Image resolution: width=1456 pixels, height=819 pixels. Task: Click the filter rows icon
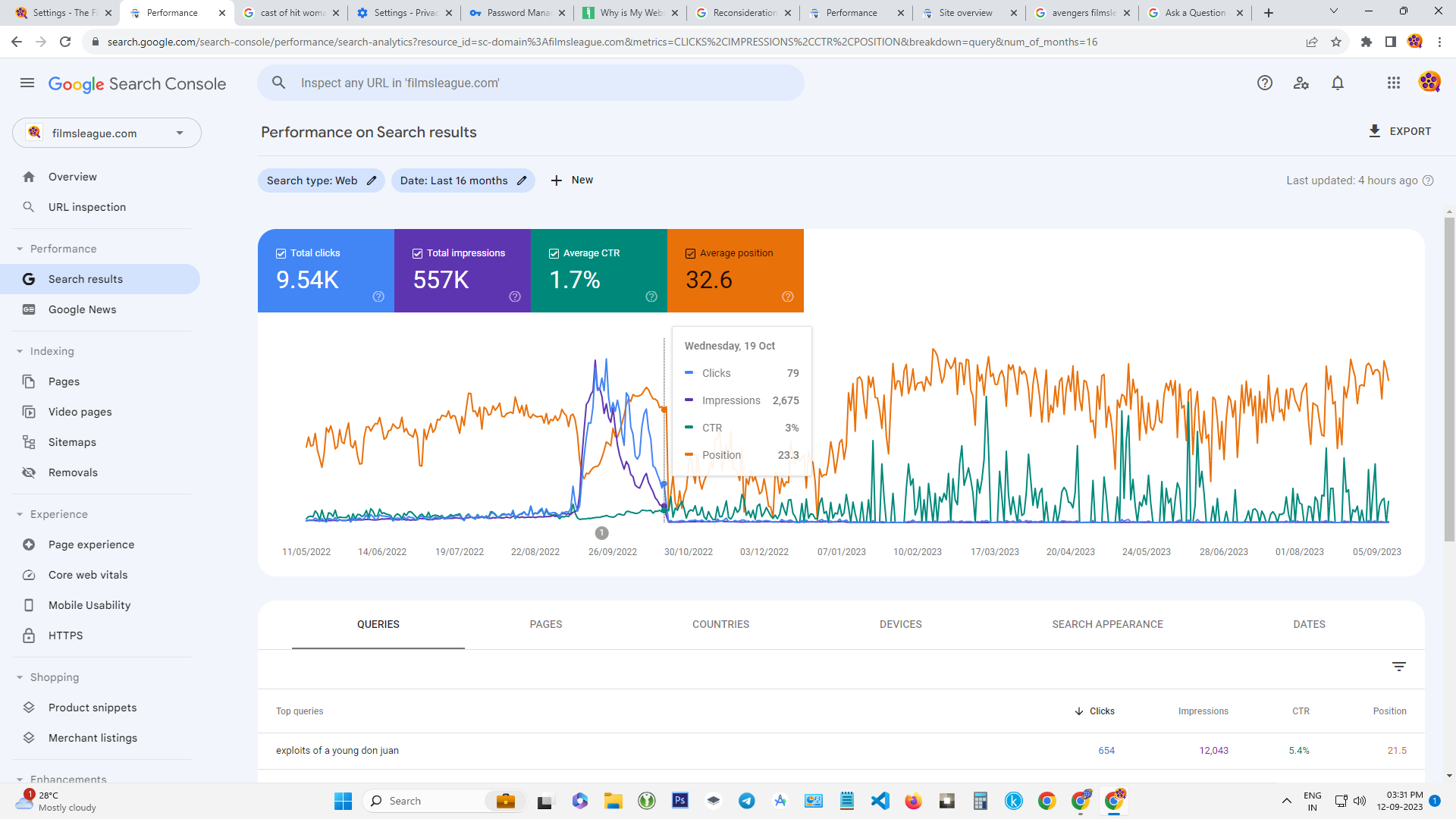coord(1399,667)
